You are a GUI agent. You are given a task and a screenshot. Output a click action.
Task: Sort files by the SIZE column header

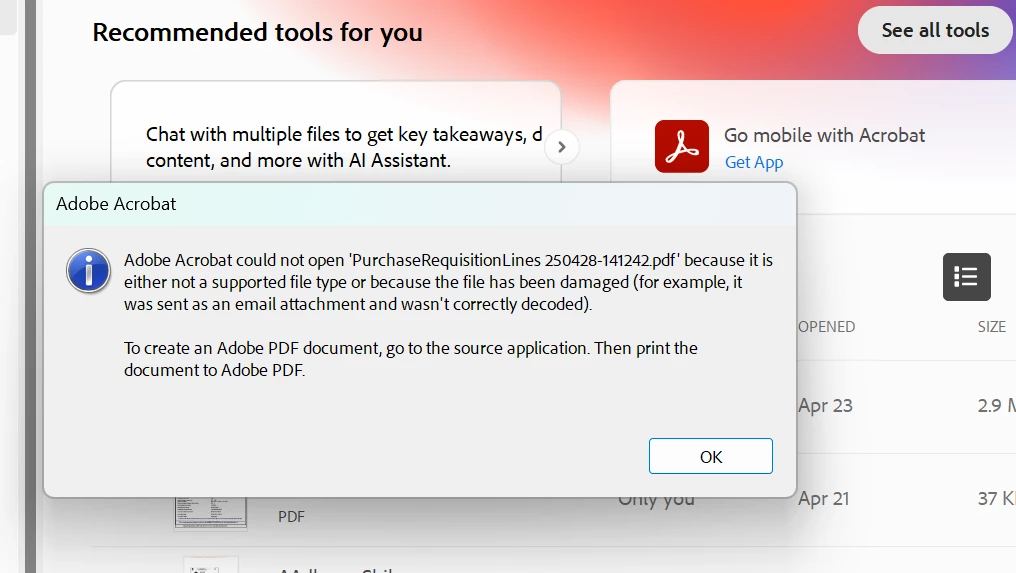pos(991,327)
